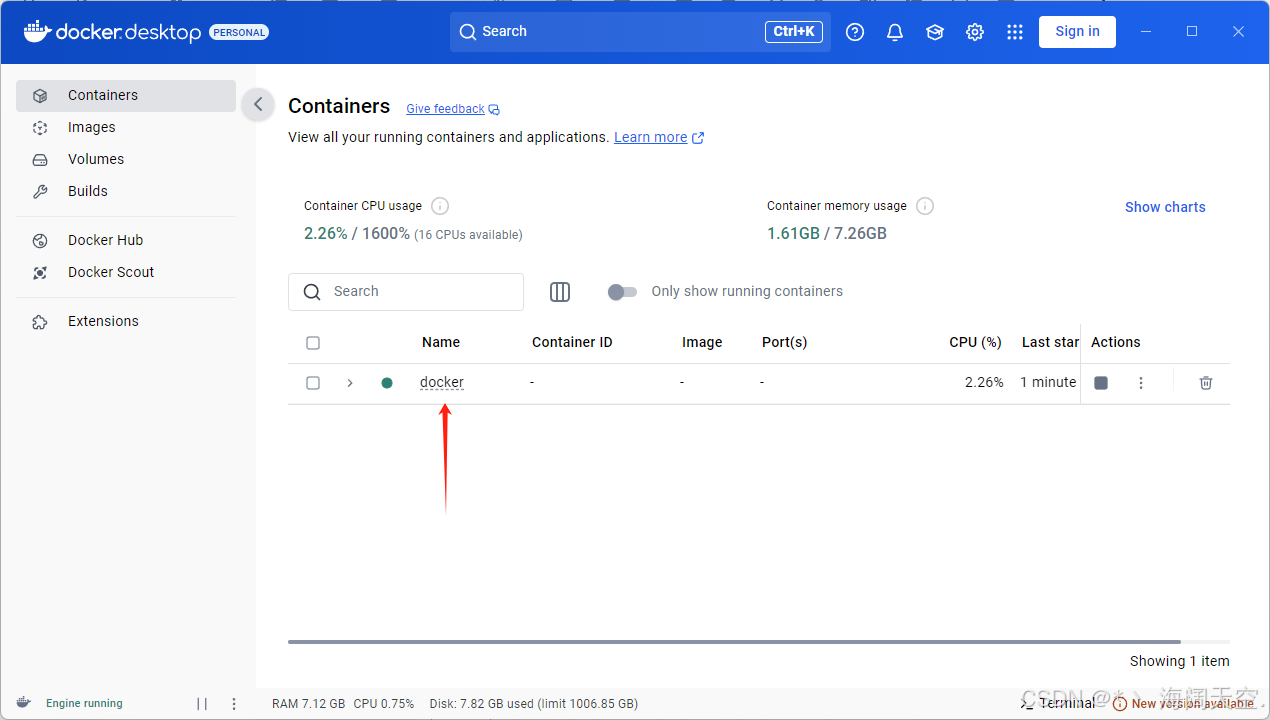Toggle Only show running containers switch

point(622,292)
